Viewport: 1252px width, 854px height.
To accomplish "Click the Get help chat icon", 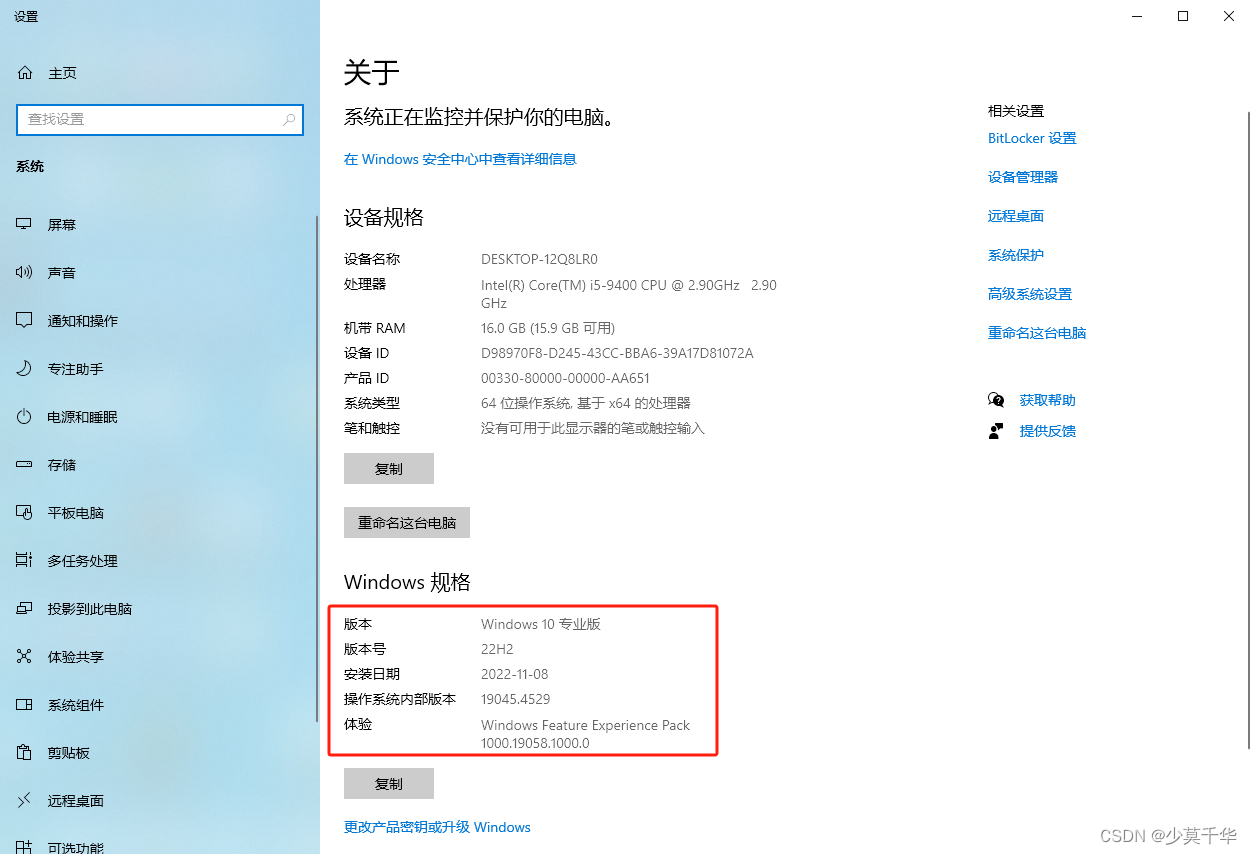I will coord(996,400).
